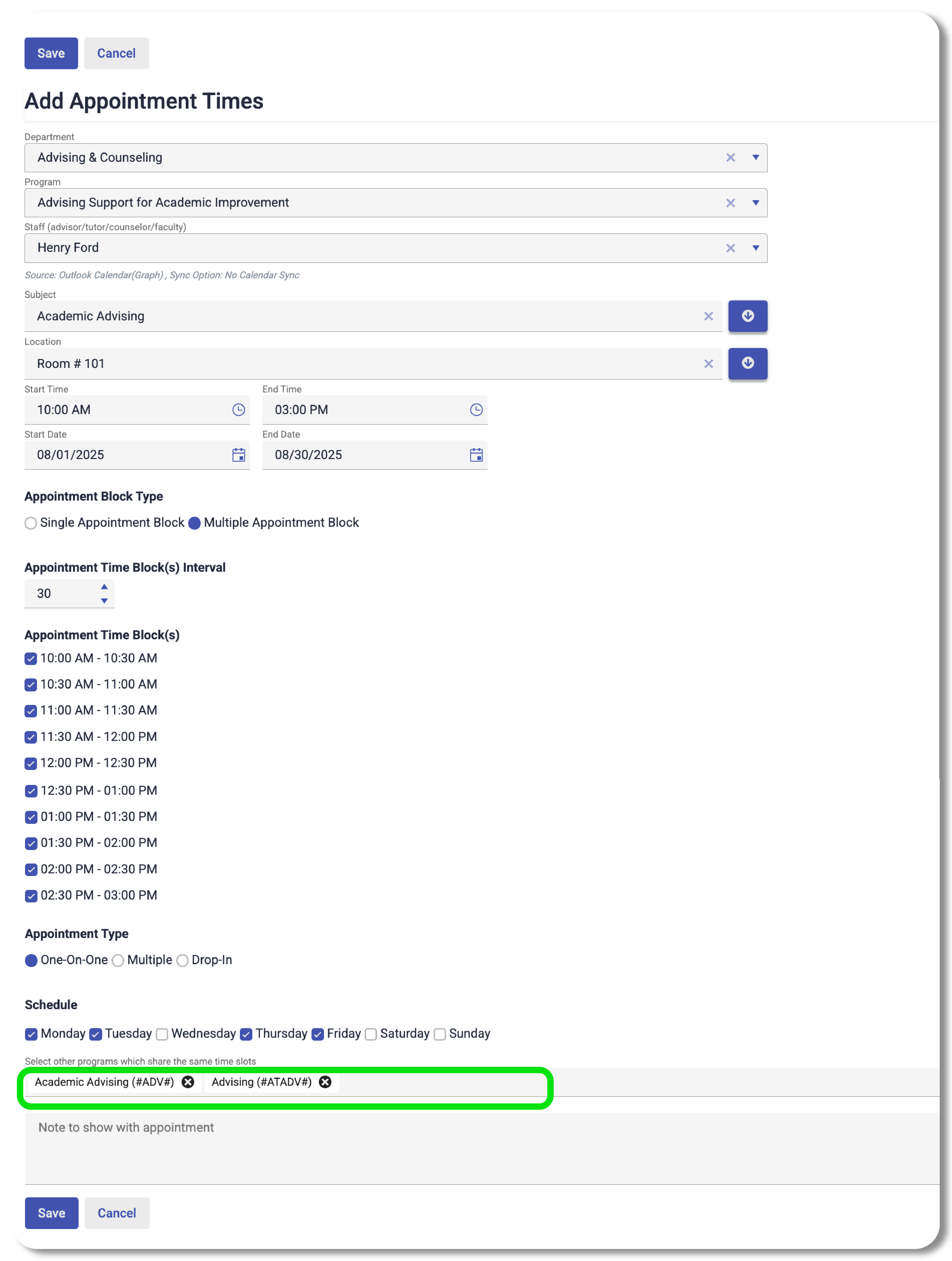Open the Start Date calendar picker
Image resolution: width=952 pixels, height=1261 pixels.
(x=238, y=455)
